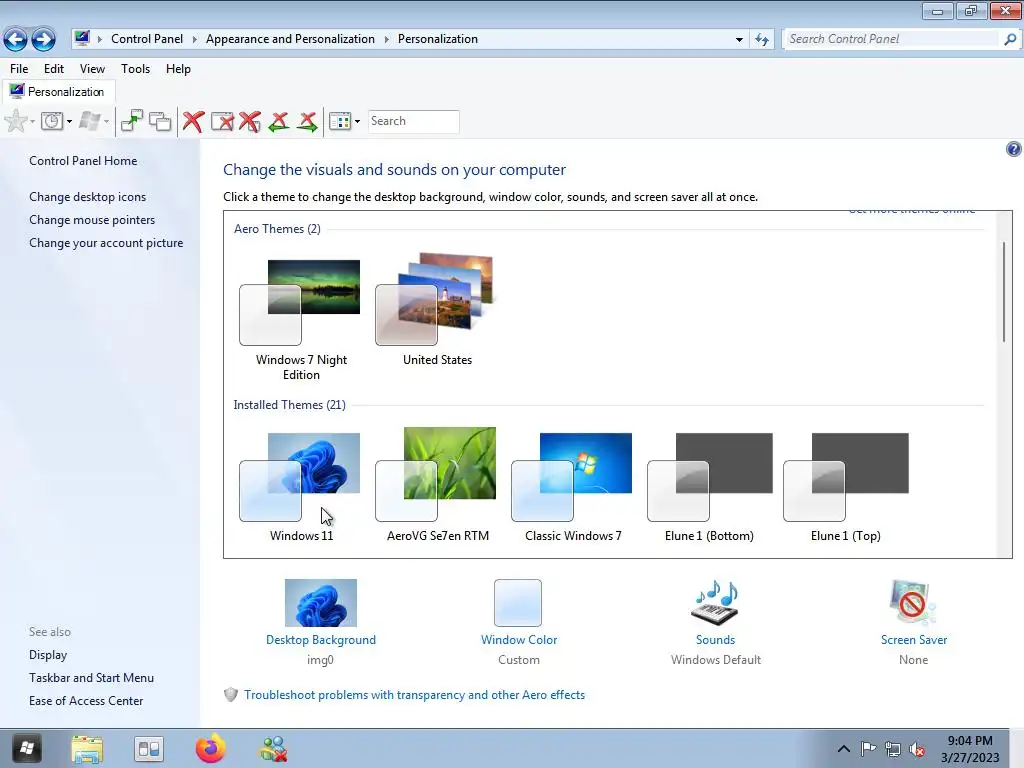The height and width of the screenshot is (768, 1024).
Task: Open the Window Color swatch
Action: (518, 603)
